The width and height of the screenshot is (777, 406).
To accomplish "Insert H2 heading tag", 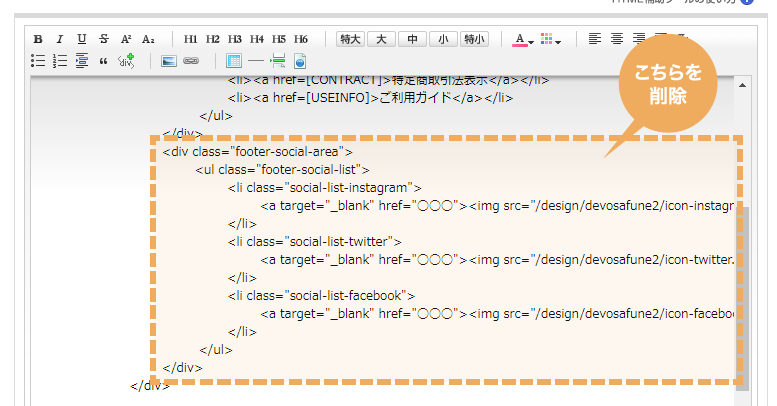I will coord(213,39).
